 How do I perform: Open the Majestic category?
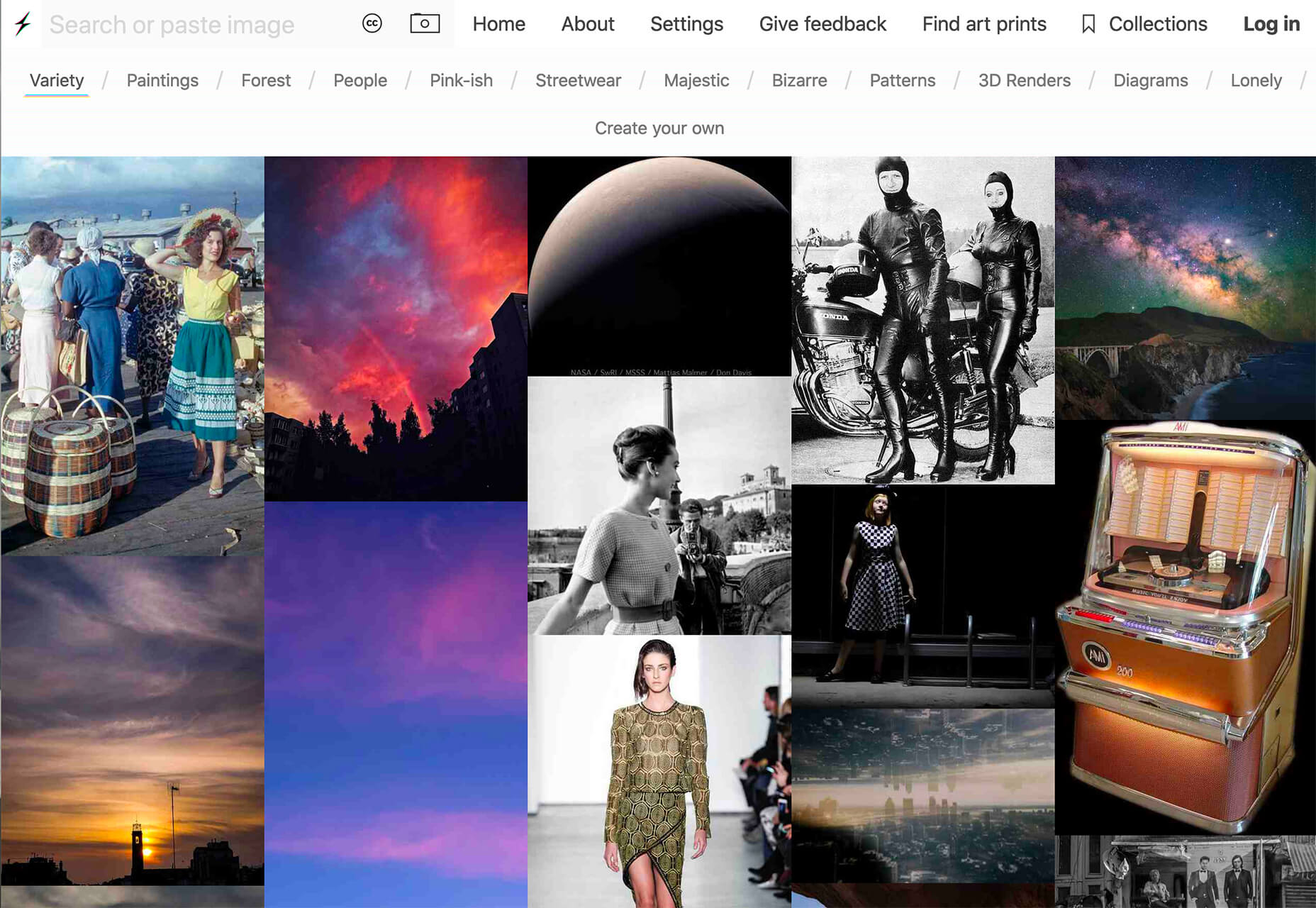point(696,81)
